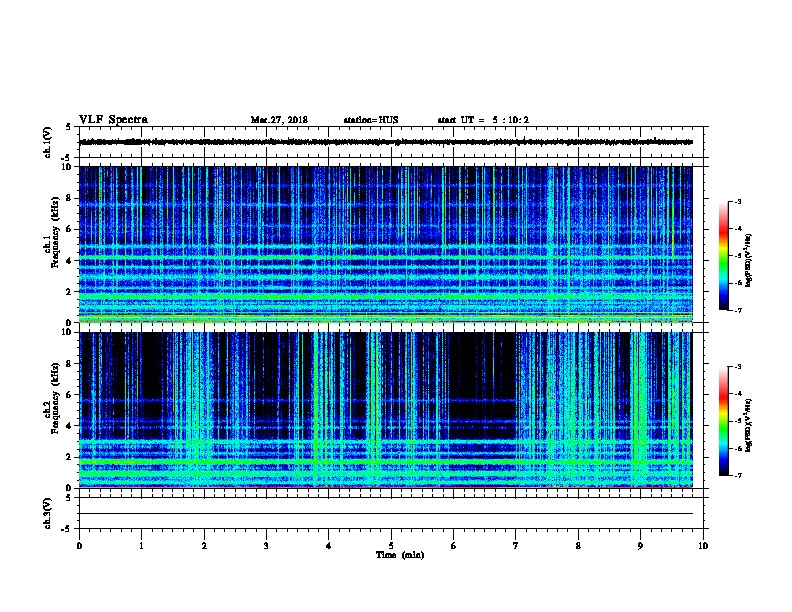792x612 pixels.
Task: Click time axis tick label '5'
Action: click(391, 546)
